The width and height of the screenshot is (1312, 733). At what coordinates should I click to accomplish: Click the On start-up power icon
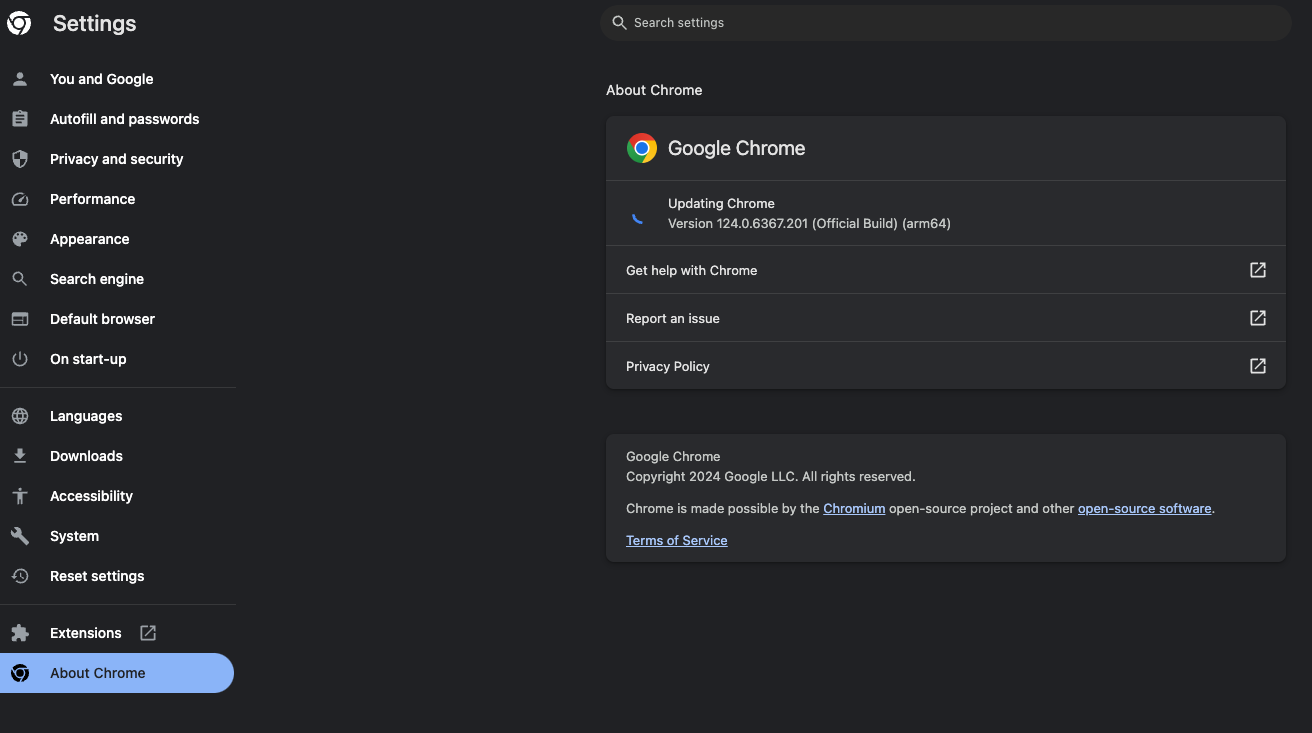pyautogui.click(x=20, y=359)
